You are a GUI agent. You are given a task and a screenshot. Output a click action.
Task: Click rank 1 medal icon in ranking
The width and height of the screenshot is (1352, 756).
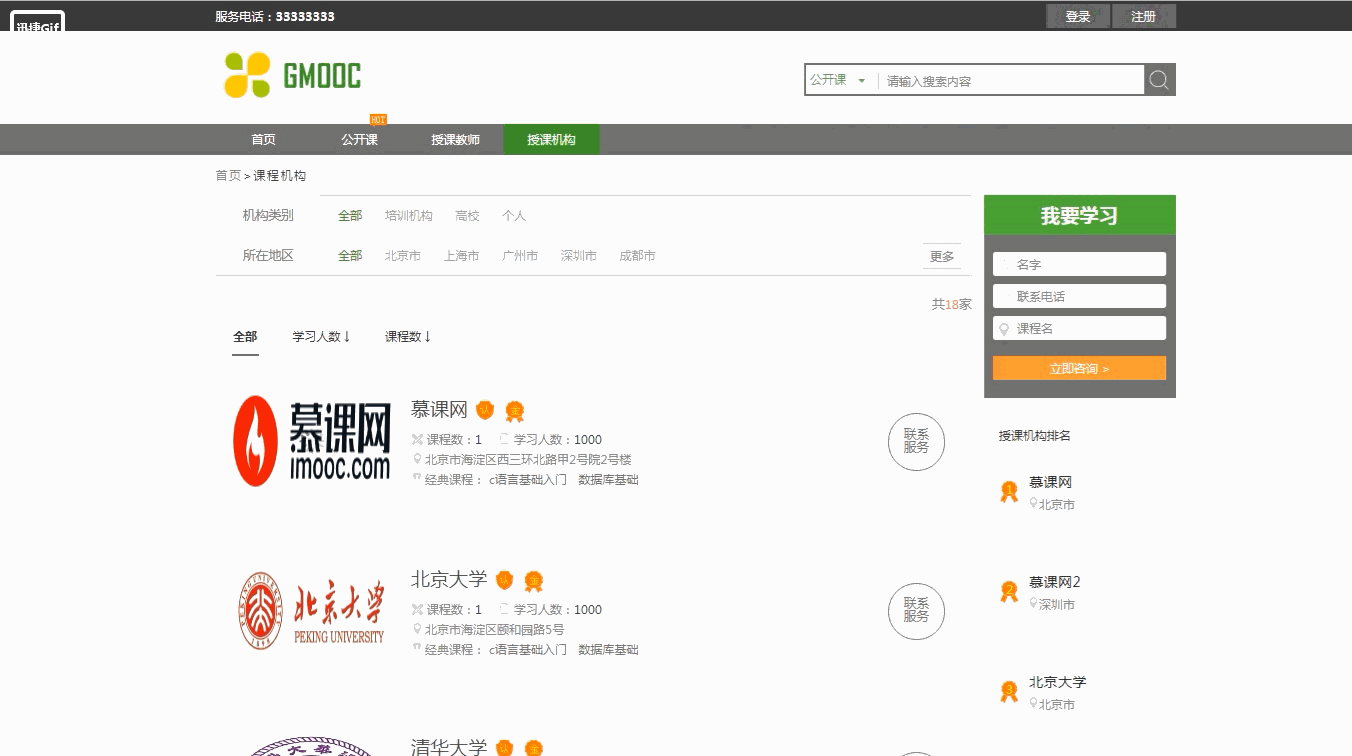coord(1009,491)
